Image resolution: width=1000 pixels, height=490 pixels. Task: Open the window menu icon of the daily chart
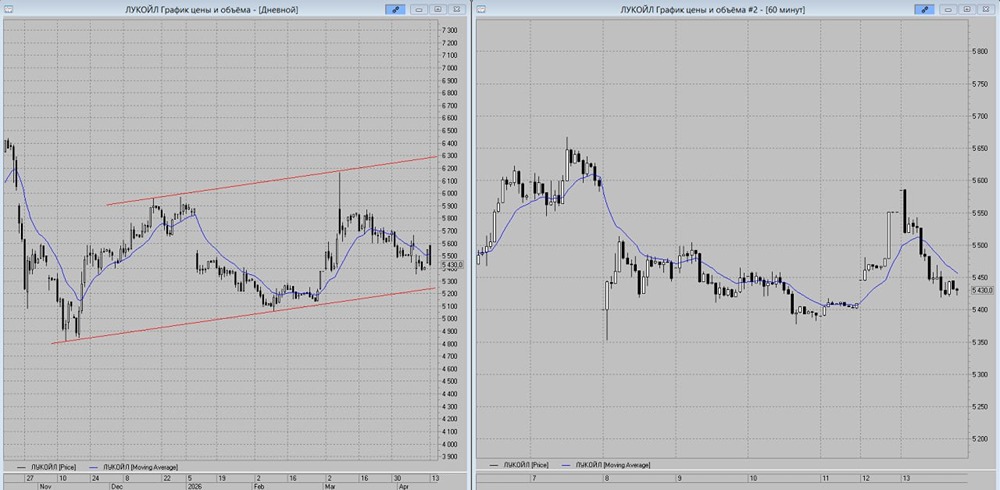click(x=8, y=10)
